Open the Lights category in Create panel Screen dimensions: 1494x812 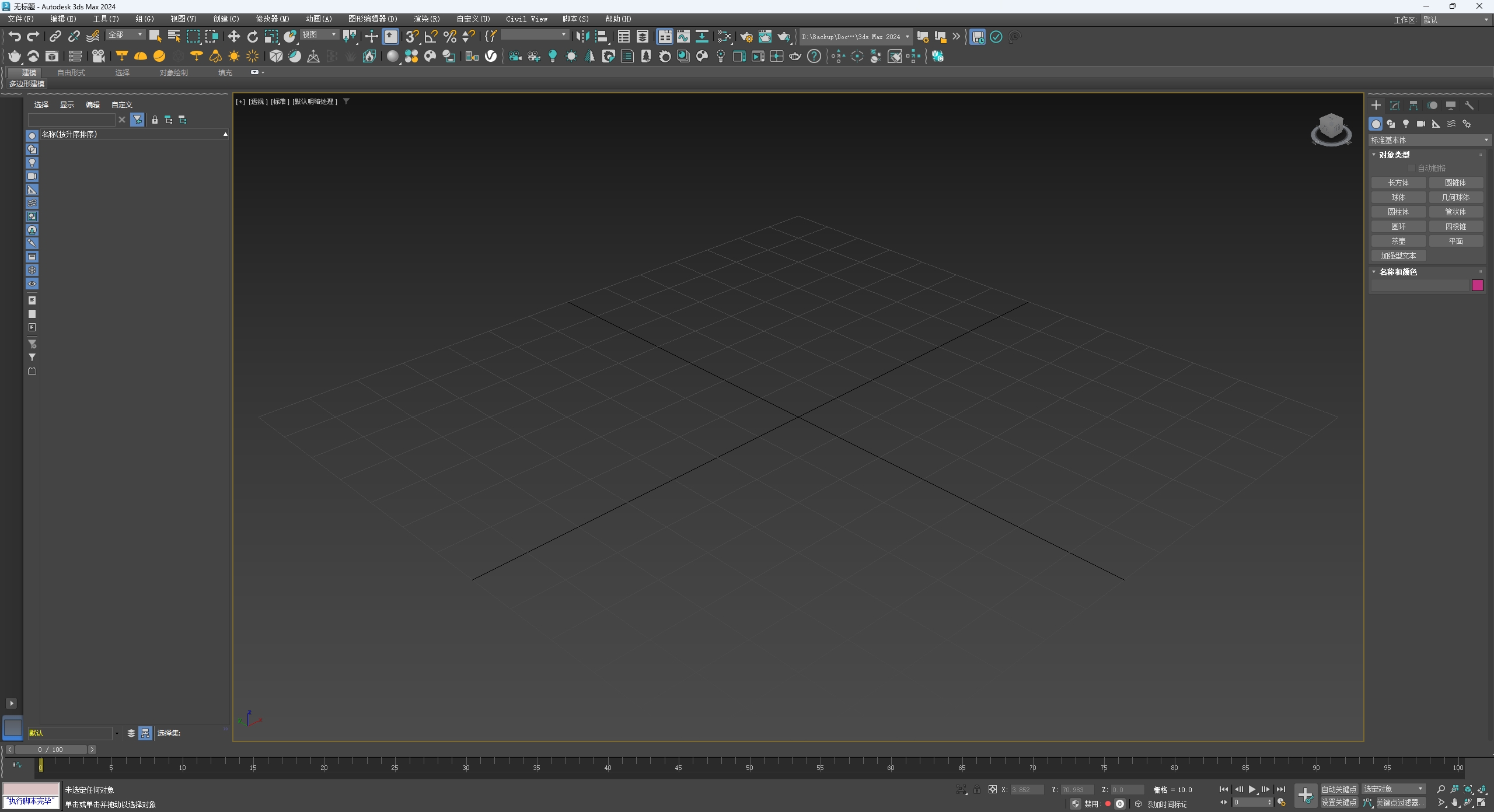click(1406, 124)
